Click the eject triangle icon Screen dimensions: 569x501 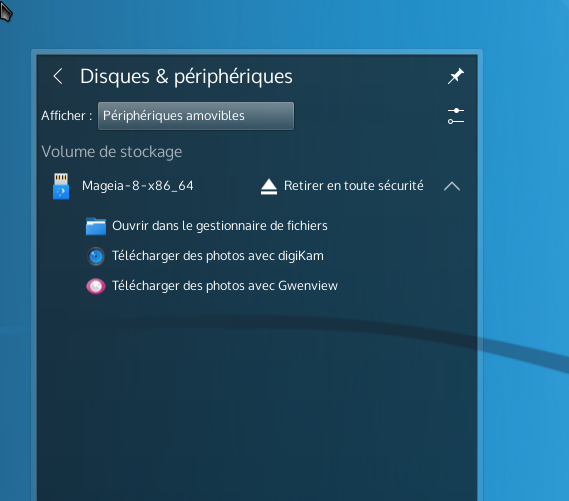click(x=269, y=186)
